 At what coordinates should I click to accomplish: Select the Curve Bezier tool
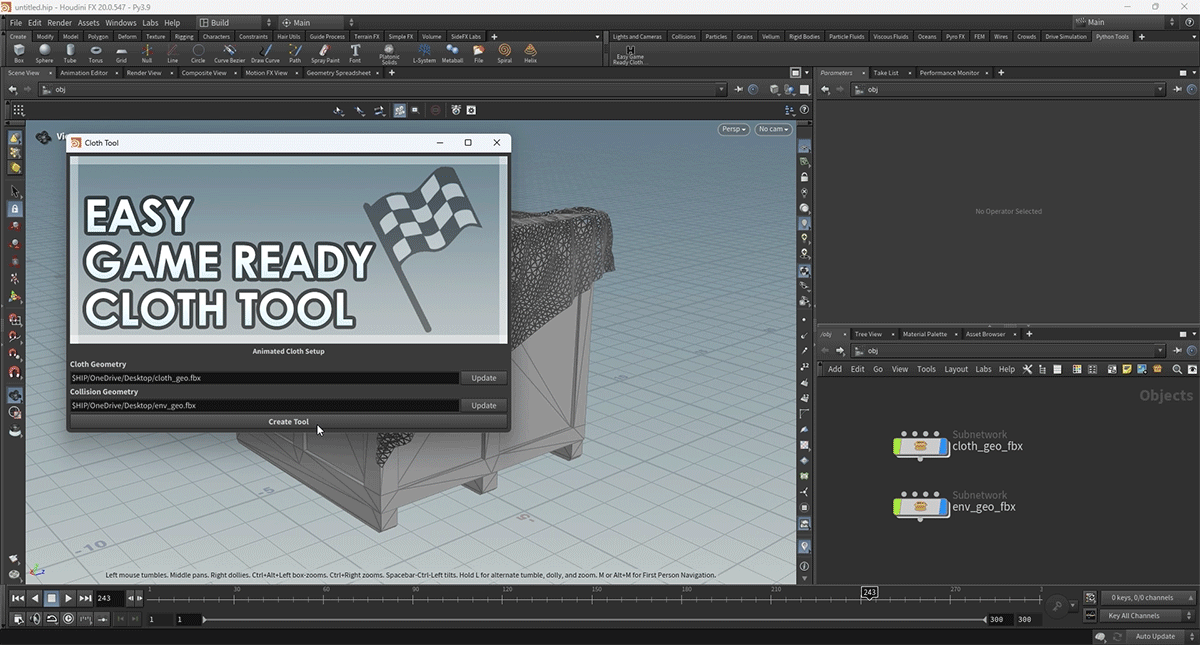[x=230, y=53]
